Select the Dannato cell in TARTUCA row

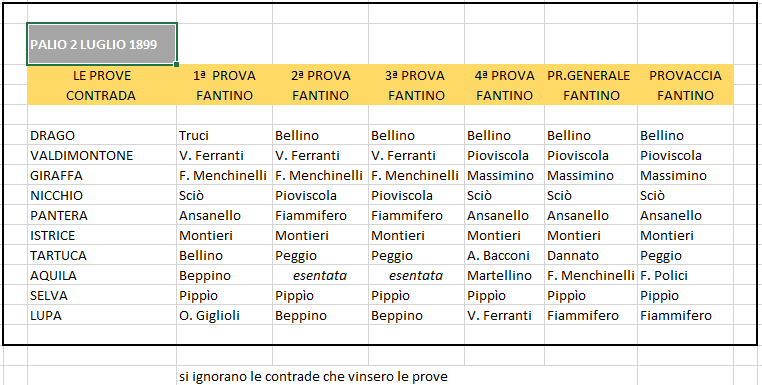(590, 255)
